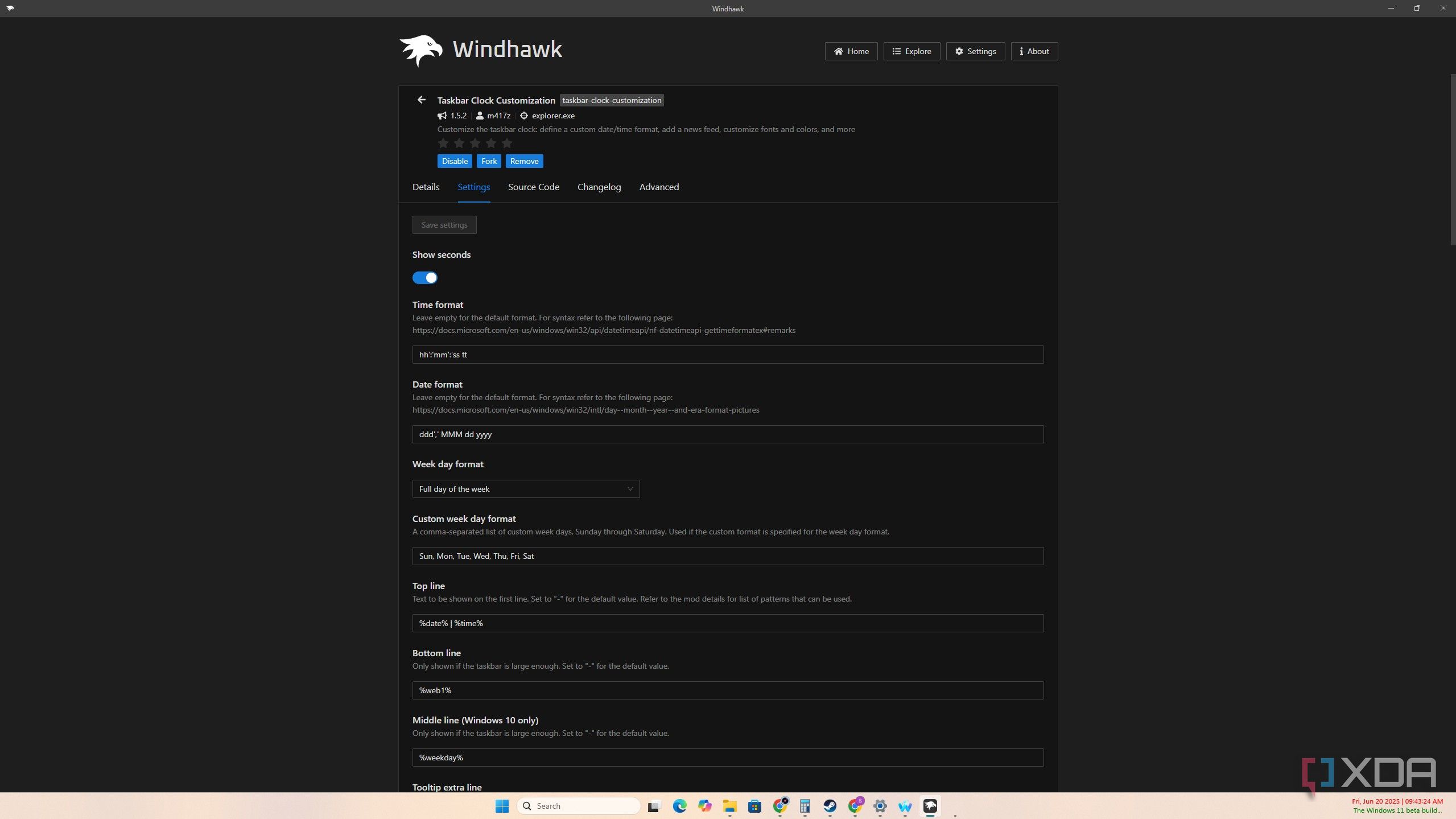Click the Windhawk icon in the title bar
Screen dimensions: 1456x819
click(10, 9)
